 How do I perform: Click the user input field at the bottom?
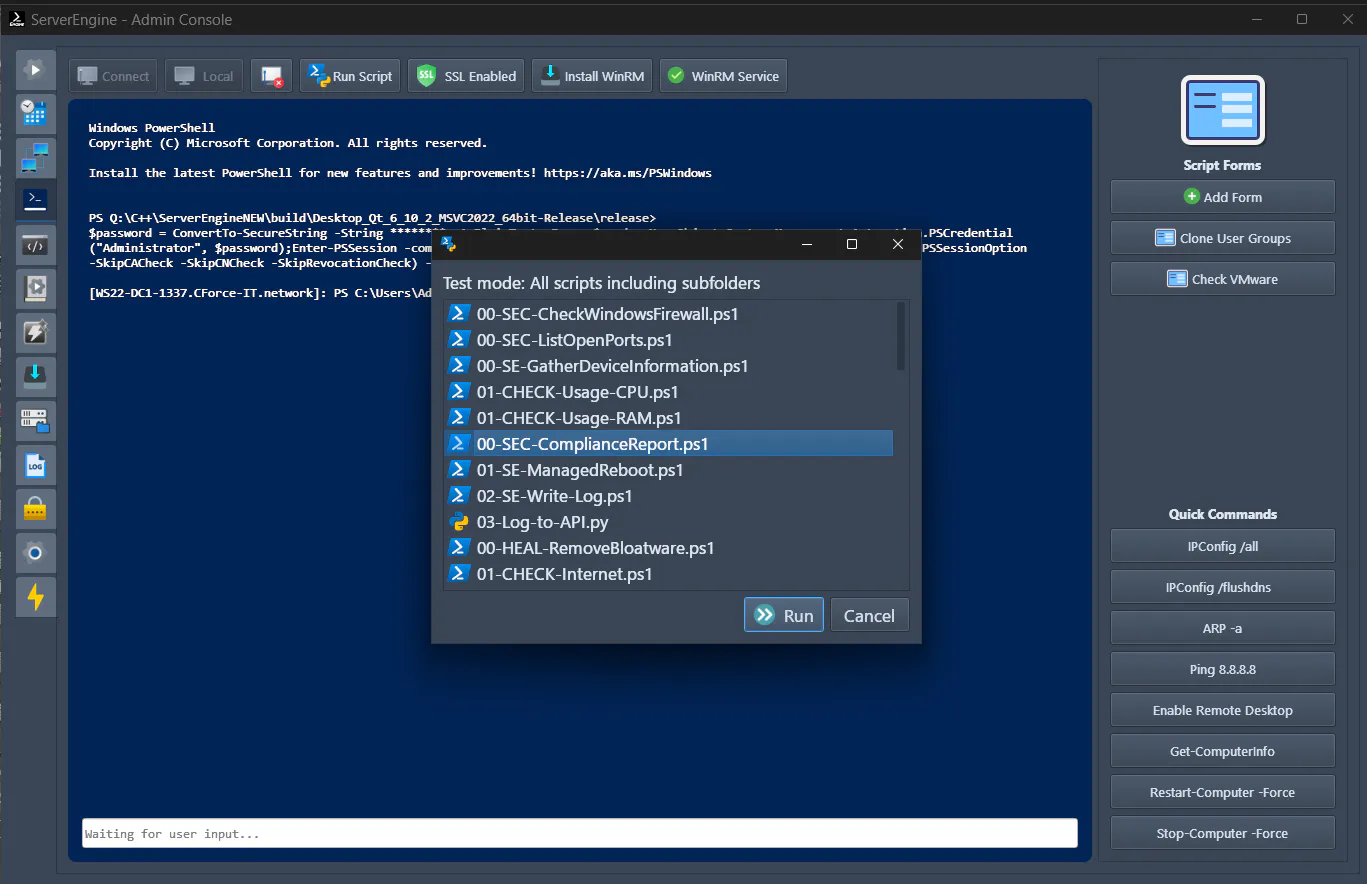[x=579, y=832]
